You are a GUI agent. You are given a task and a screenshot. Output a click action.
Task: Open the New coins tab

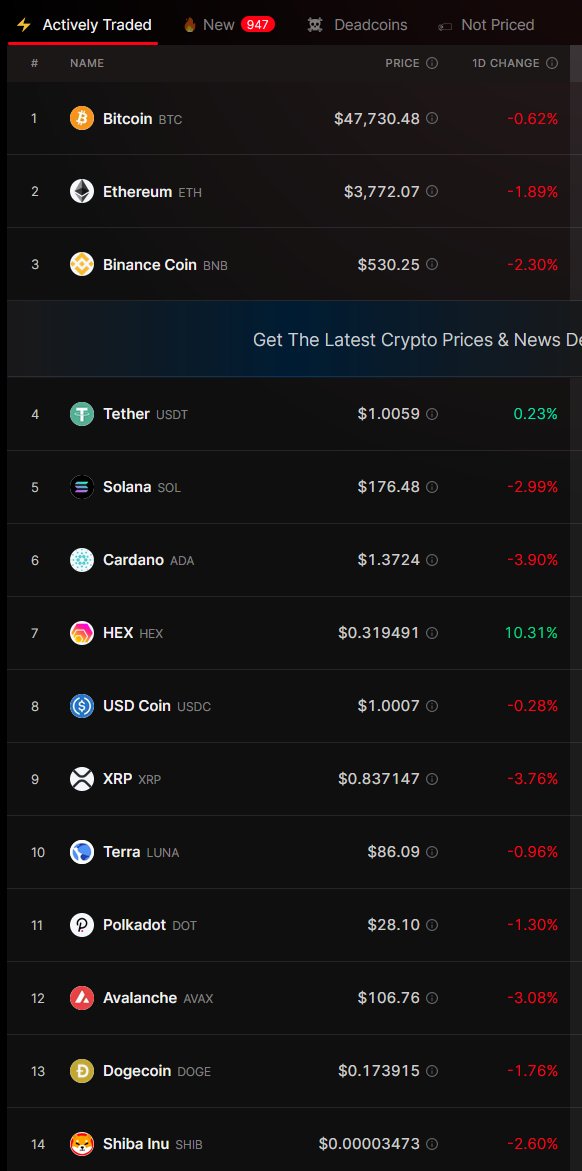click(x=229, y=25)
